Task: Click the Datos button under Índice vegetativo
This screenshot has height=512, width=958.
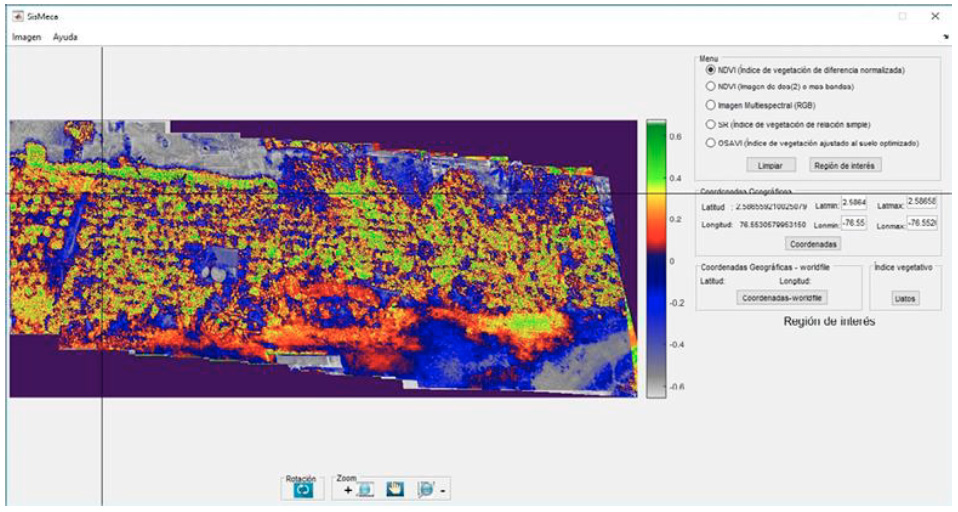Action: tap(905, 298)
